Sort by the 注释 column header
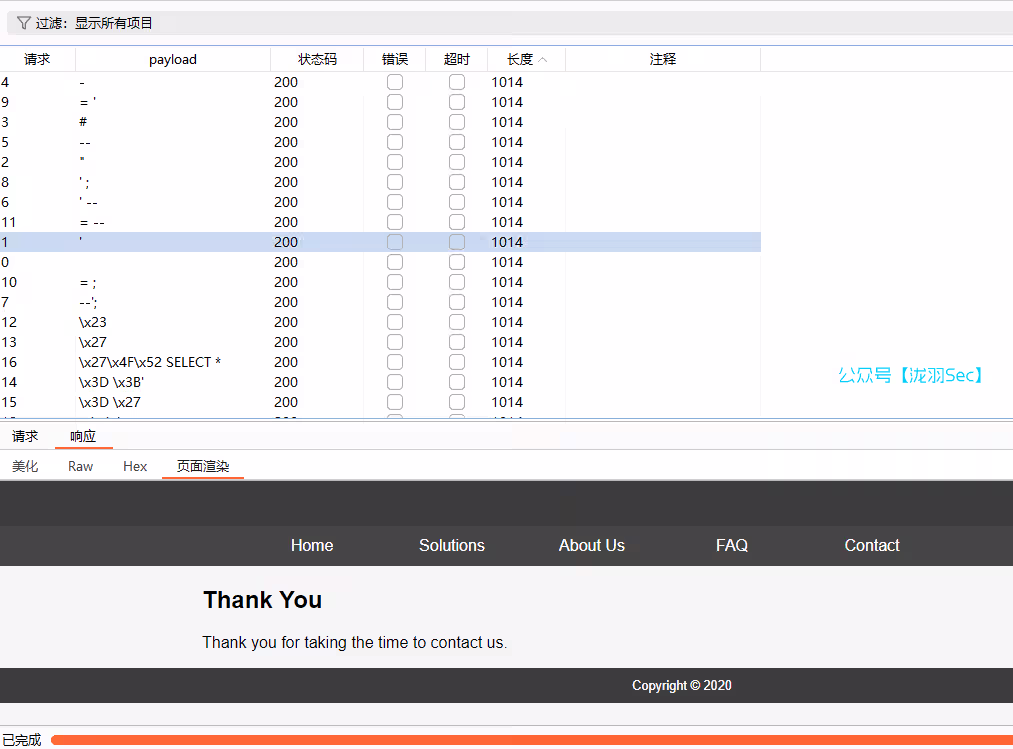 [x=663, y=60]
